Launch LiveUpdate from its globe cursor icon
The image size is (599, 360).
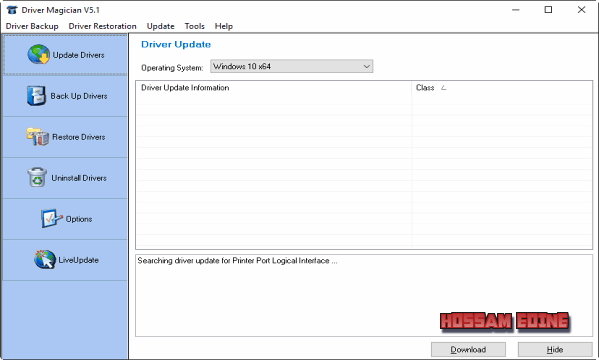coord(45,259)
